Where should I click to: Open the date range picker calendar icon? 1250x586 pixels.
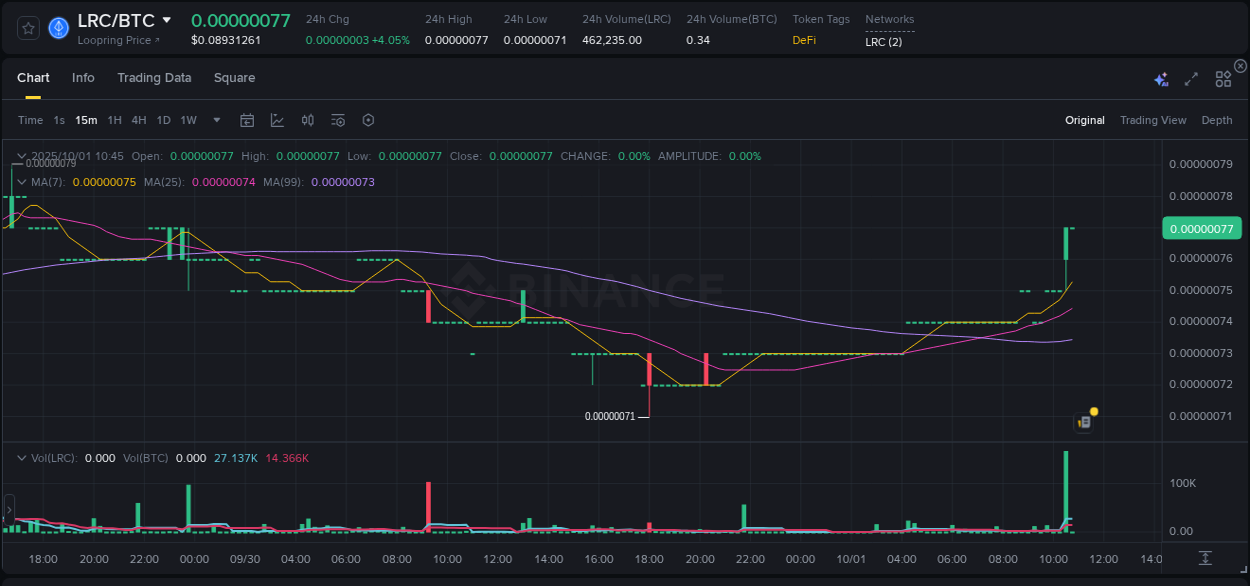[x=247, y=119]
